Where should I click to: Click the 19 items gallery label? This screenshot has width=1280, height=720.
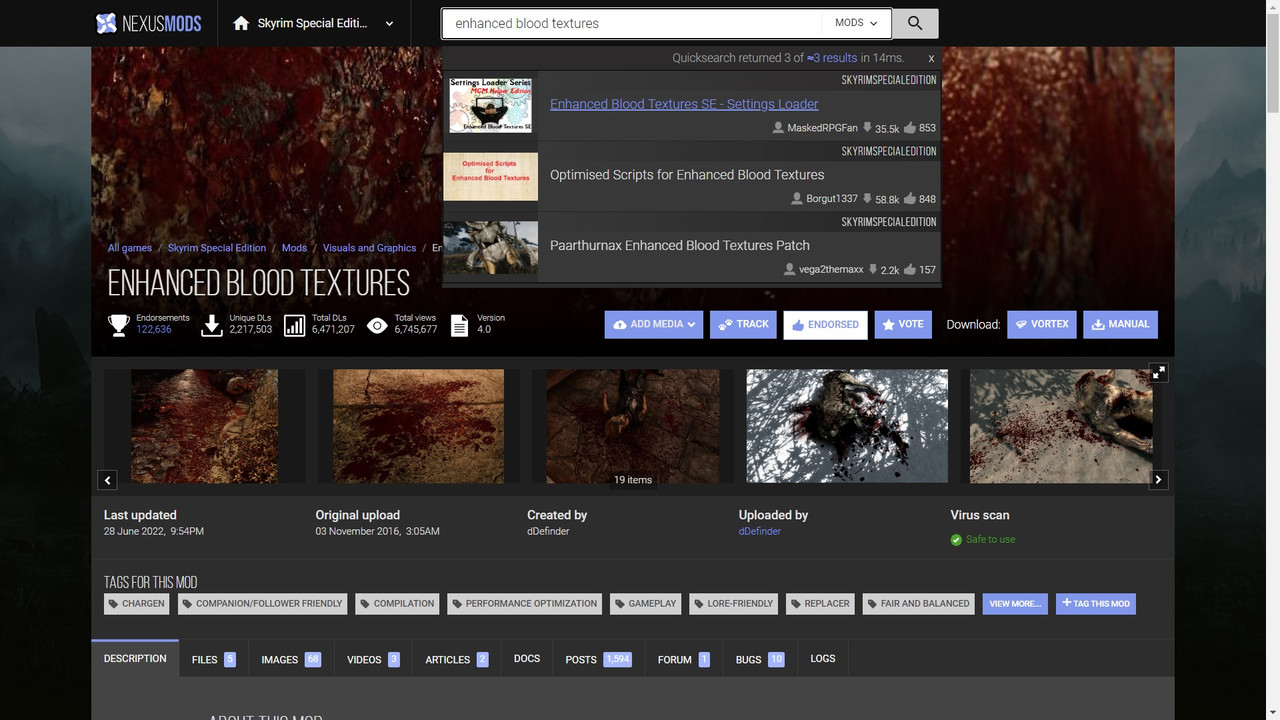click(633, 480)
